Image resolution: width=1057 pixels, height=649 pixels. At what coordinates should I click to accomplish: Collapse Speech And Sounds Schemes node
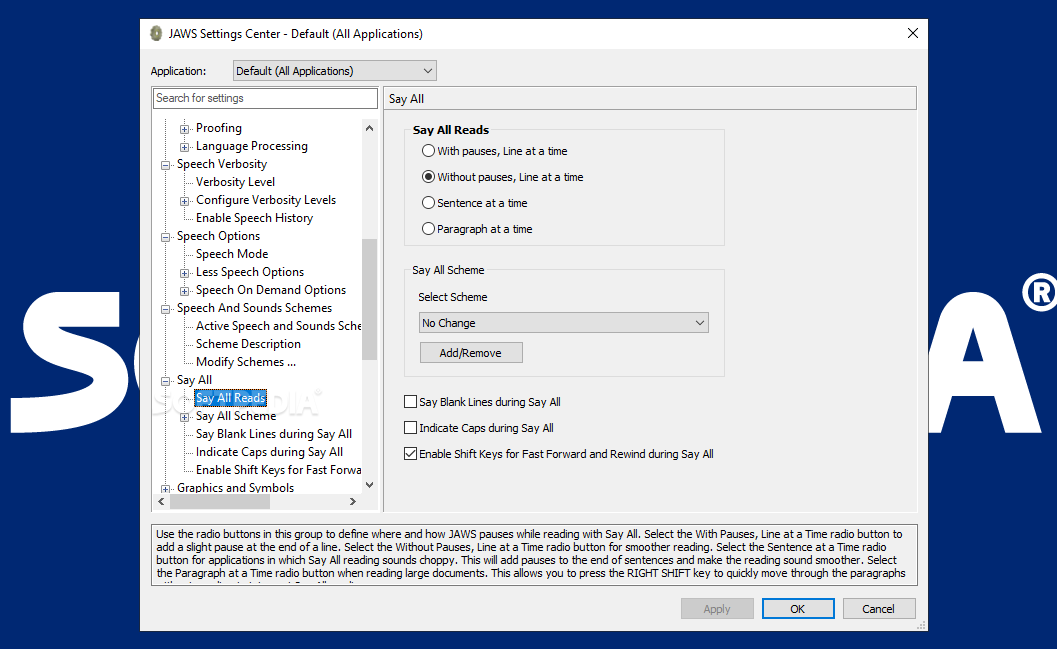(x=165, y=309)
